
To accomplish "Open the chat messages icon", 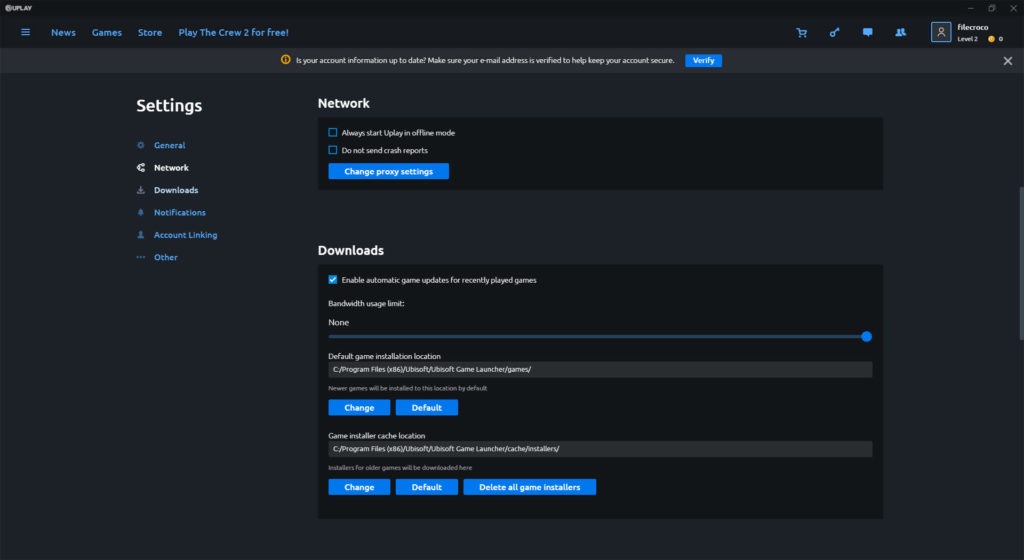I will coord(867,32).
